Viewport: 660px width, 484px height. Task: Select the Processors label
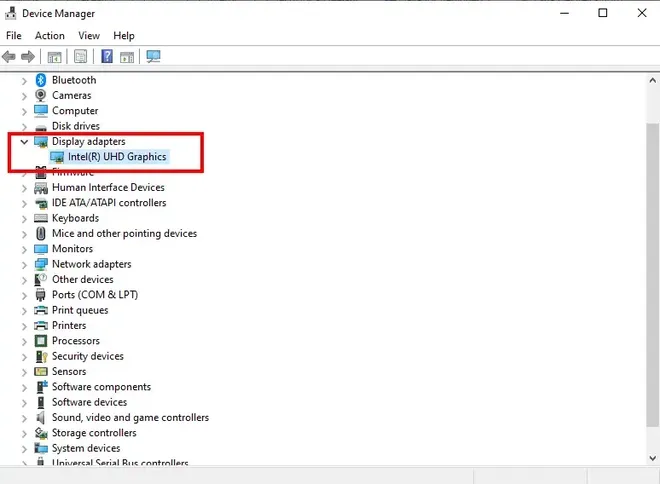click(76, 341)
